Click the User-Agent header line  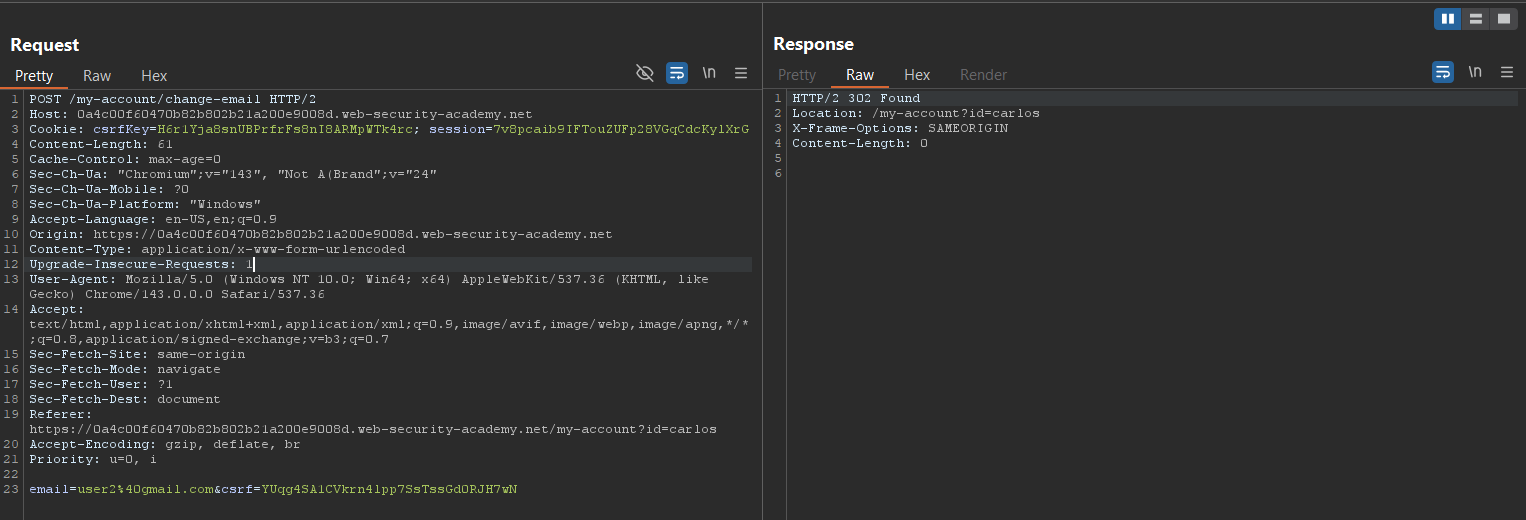(369, 286)
